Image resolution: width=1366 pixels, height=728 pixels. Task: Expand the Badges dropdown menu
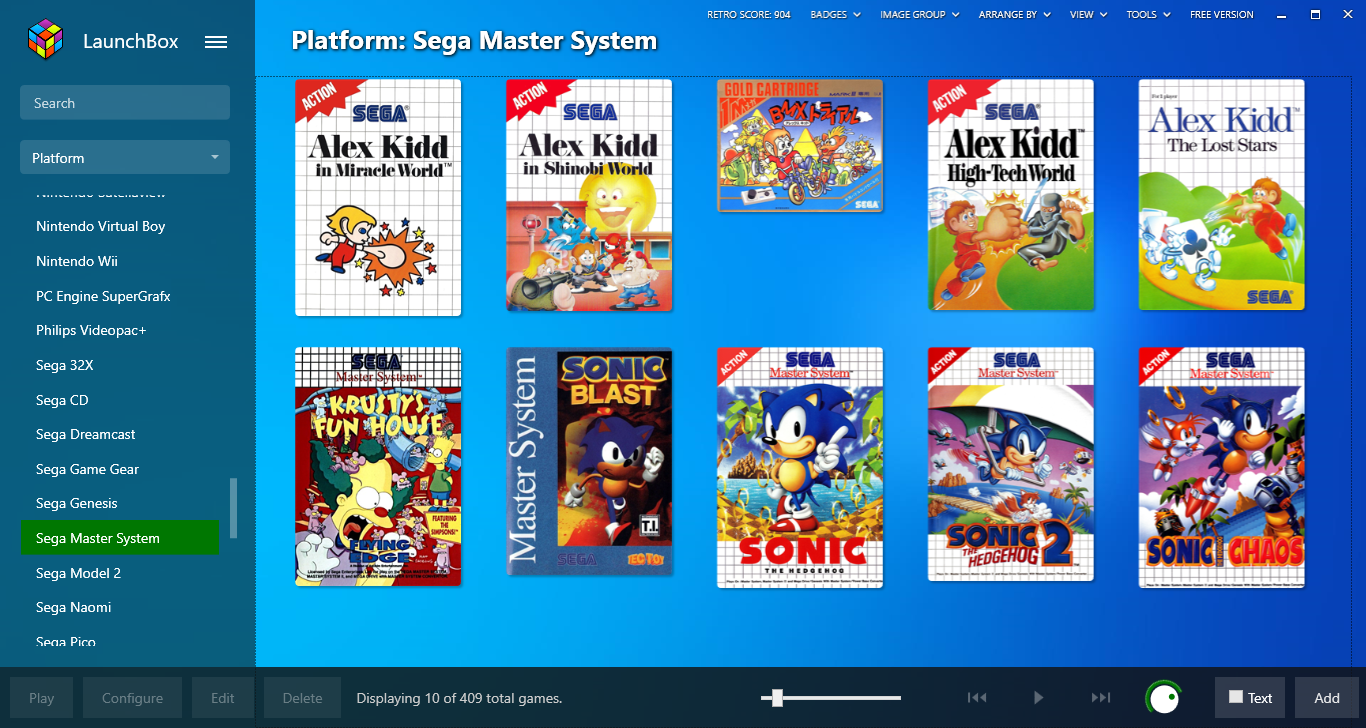coord(835,15)
